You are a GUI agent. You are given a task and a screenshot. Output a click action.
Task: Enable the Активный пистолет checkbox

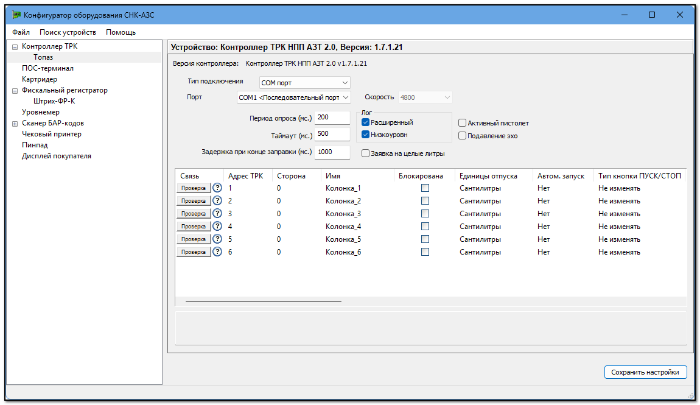tap(462, 123)
